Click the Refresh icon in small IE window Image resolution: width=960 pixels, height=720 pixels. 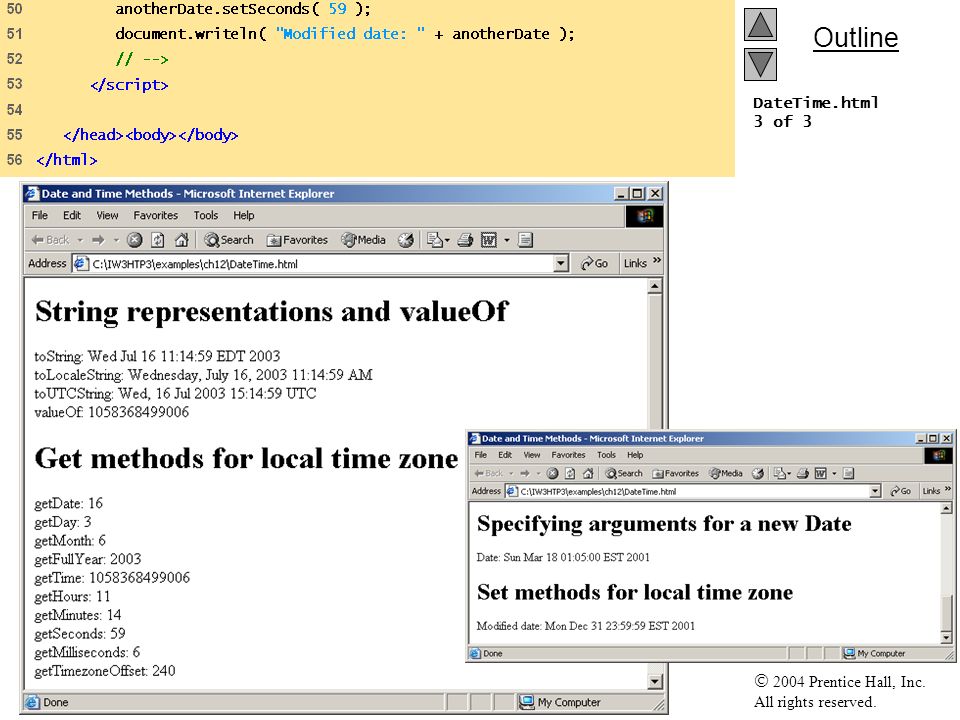coord(570,473)
